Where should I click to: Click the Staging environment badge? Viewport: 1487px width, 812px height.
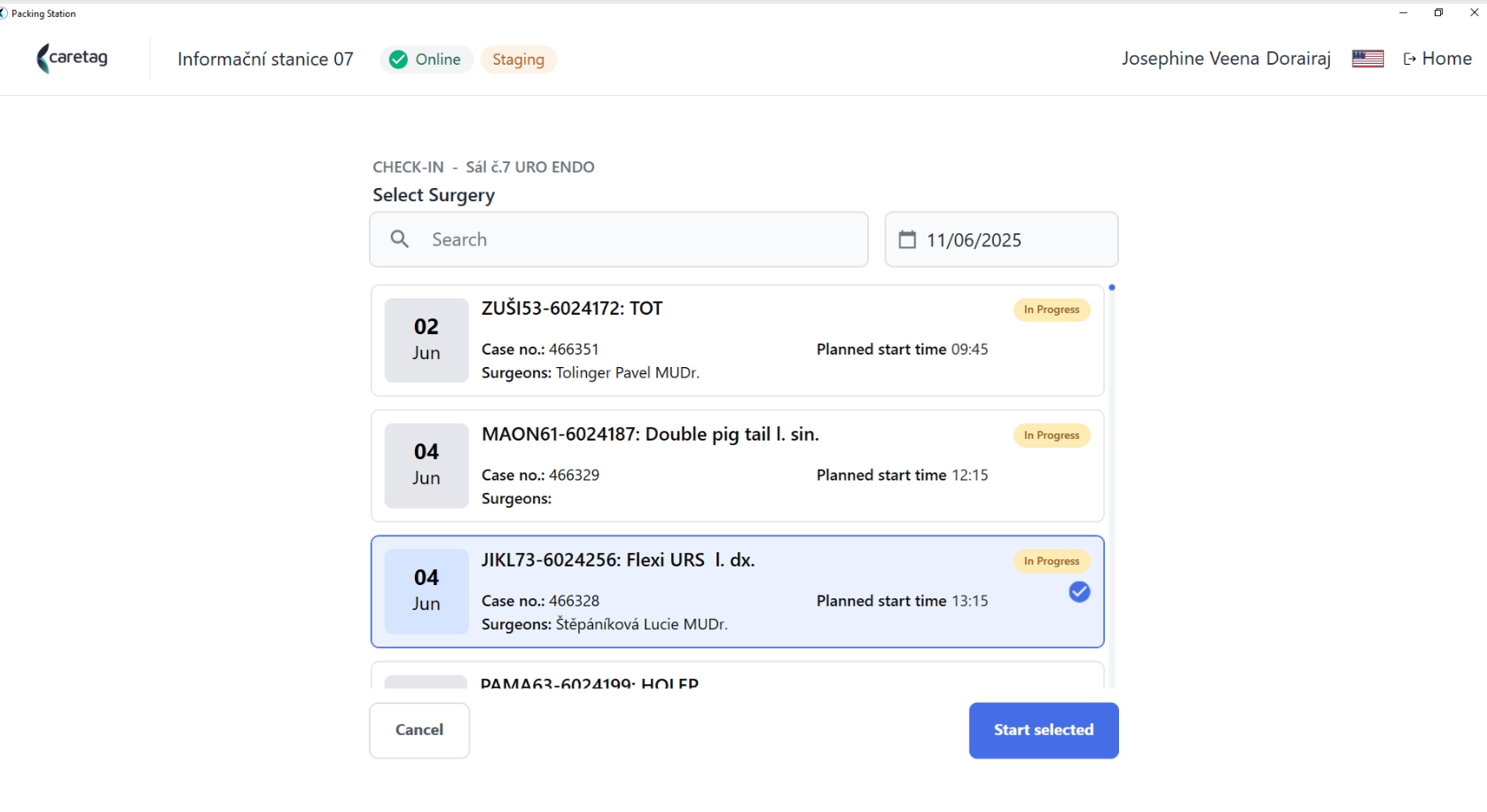tap(519, 59)
